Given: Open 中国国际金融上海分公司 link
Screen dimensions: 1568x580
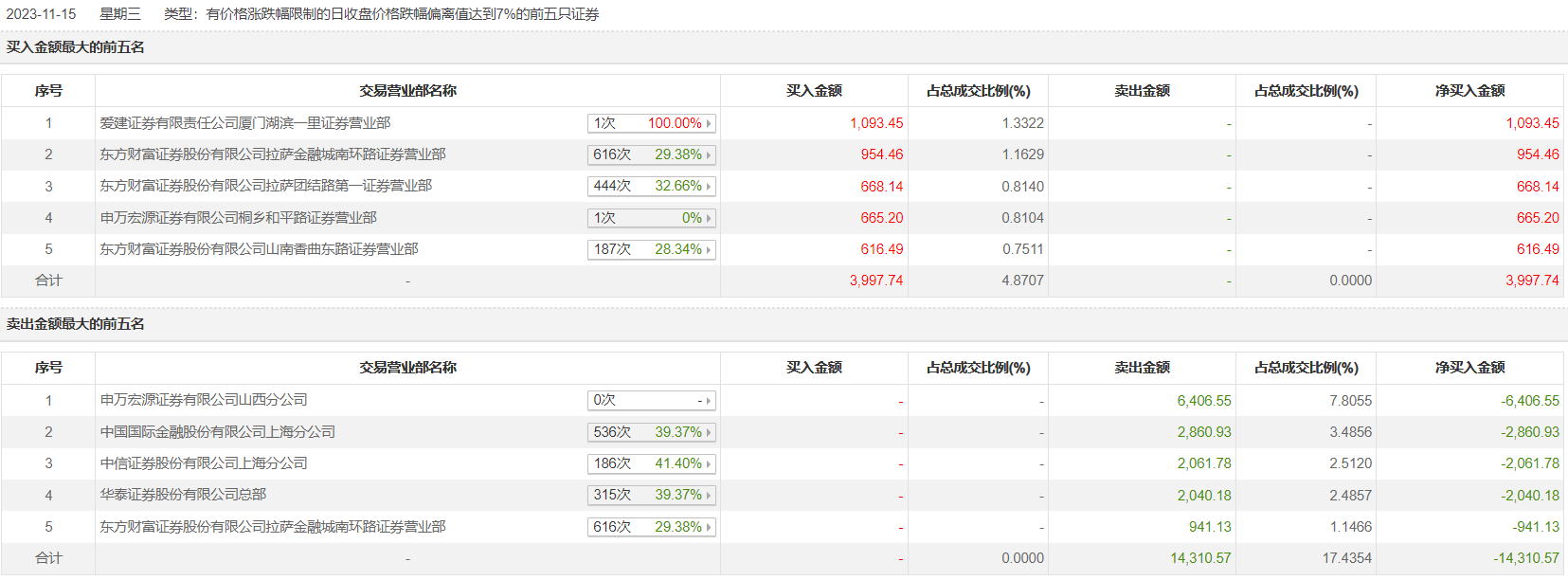Looking at the screenshot, I should click(218, 432).
